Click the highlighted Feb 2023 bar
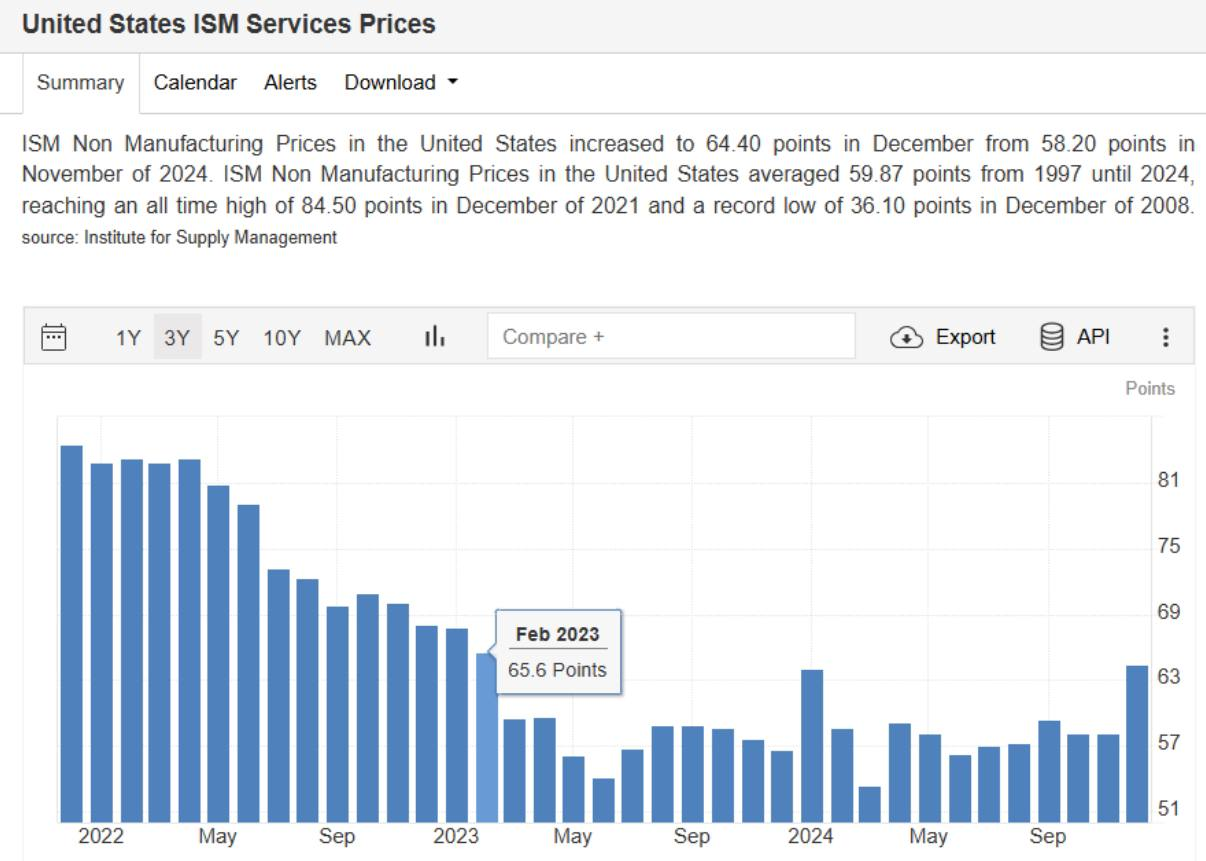The width and height of the screenshot is (1206, 861). 486,740
